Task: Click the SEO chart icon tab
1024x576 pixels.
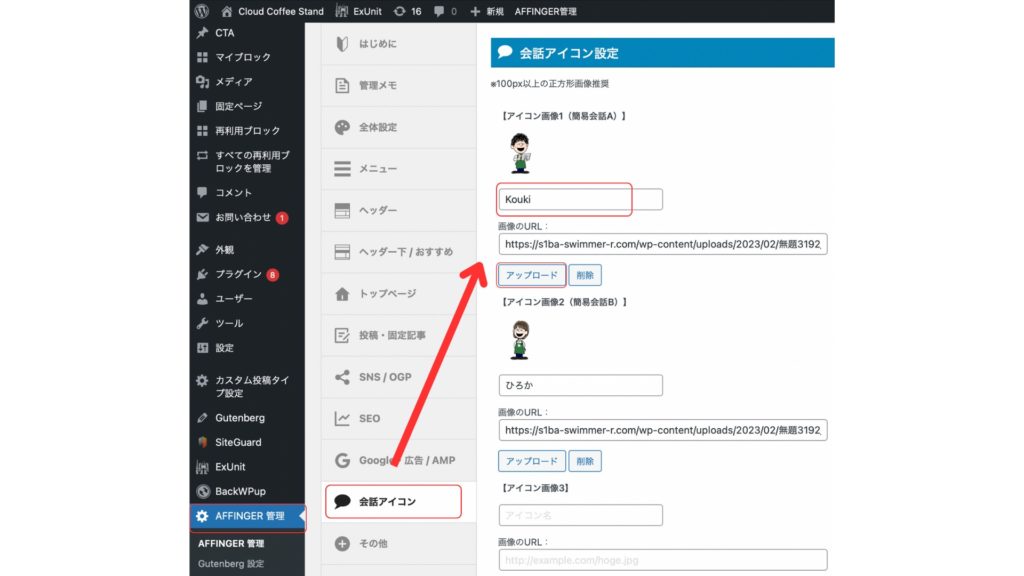Action: click(x=342, y=419)
